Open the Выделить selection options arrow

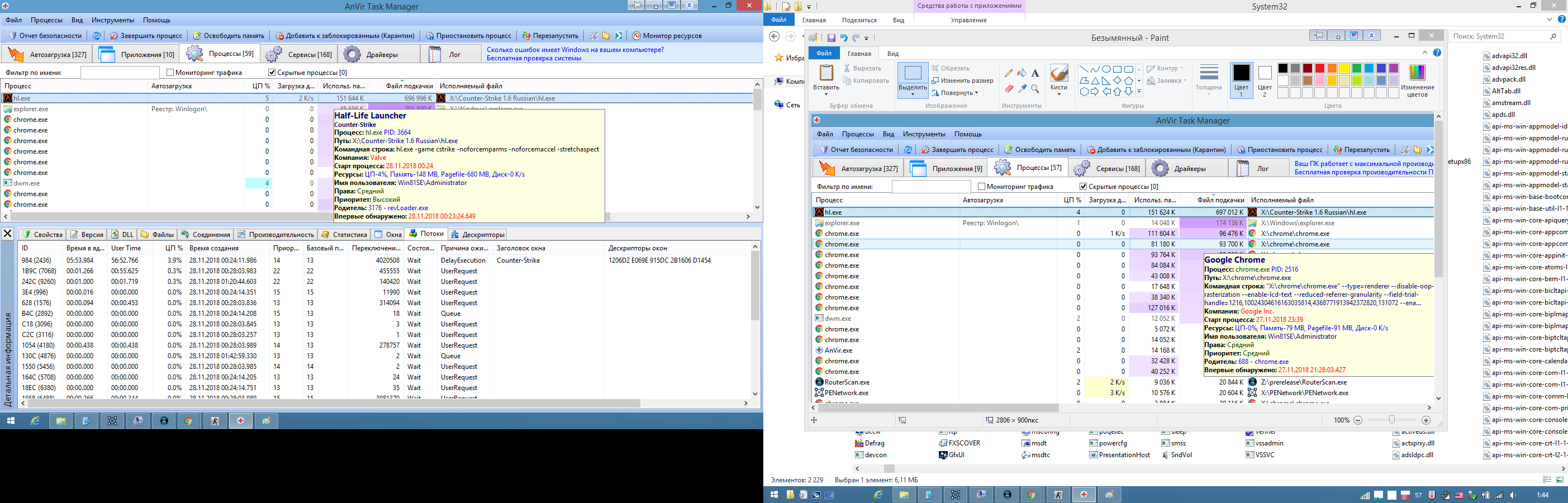coord(913,94)
